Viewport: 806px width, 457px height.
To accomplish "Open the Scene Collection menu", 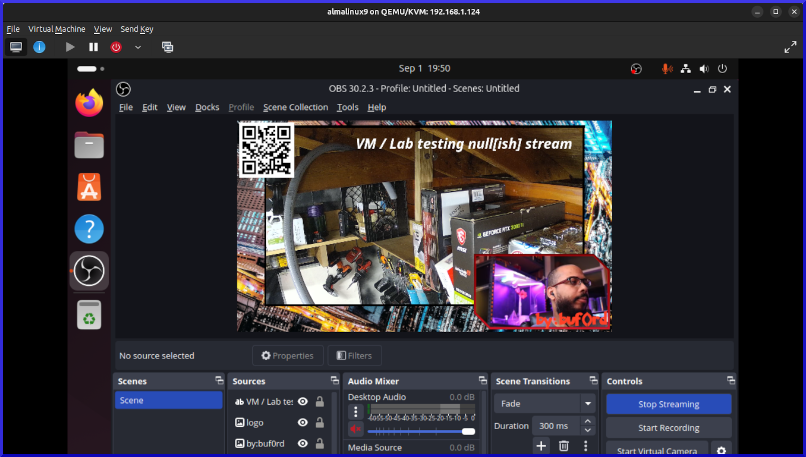I will coord(295,107).
